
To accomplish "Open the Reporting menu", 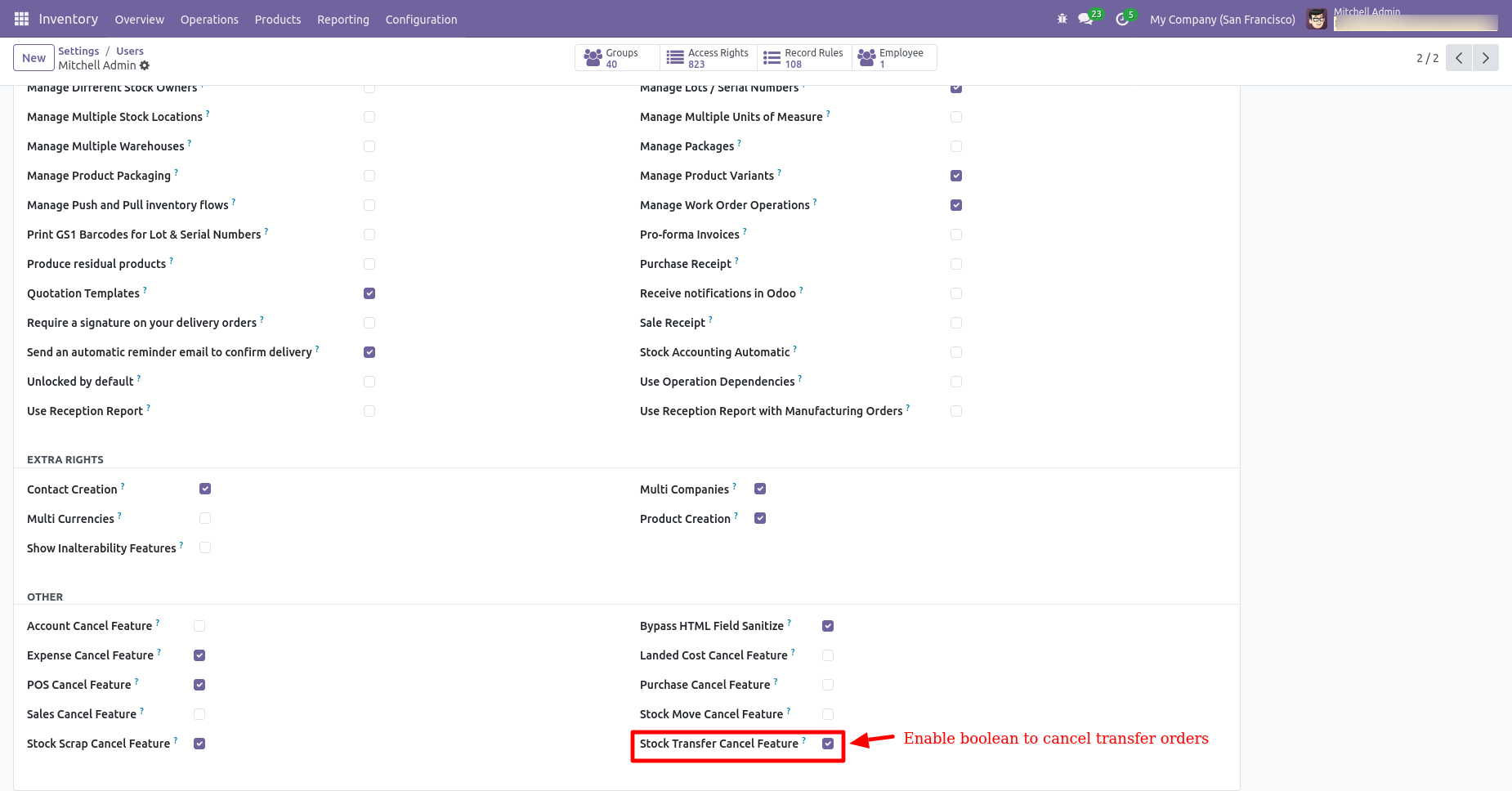I will 343,20.
